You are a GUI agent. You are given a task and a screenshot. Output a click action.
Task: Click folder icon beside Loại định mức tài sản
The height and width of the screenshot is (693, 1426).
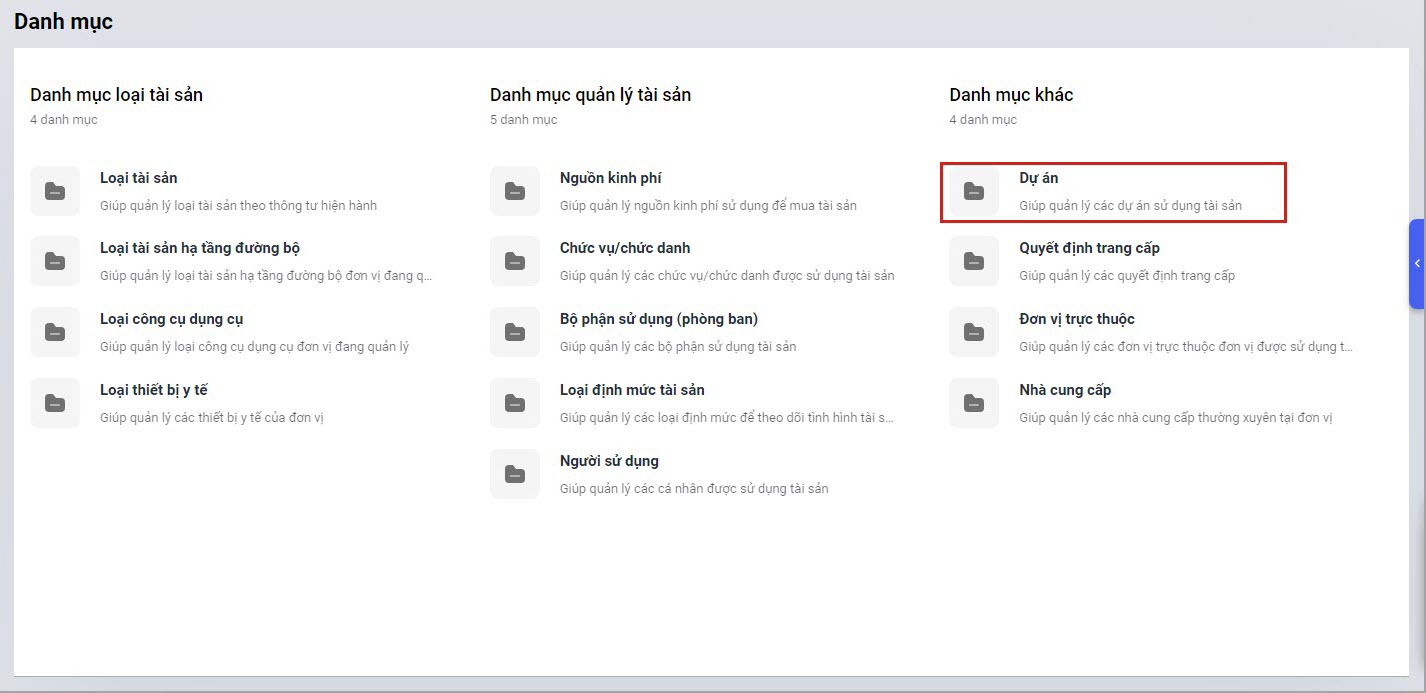[515, 403]
